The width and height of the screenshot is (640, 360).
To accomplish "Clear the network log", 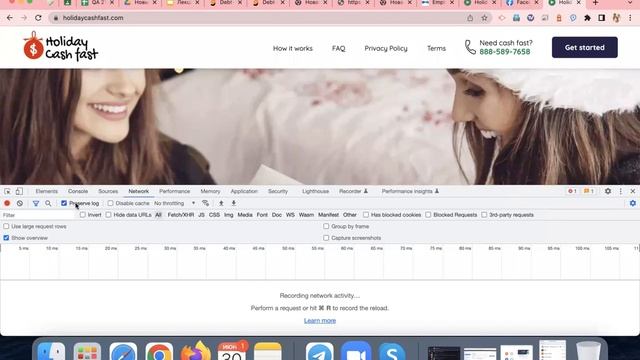I will coord(20,203).
